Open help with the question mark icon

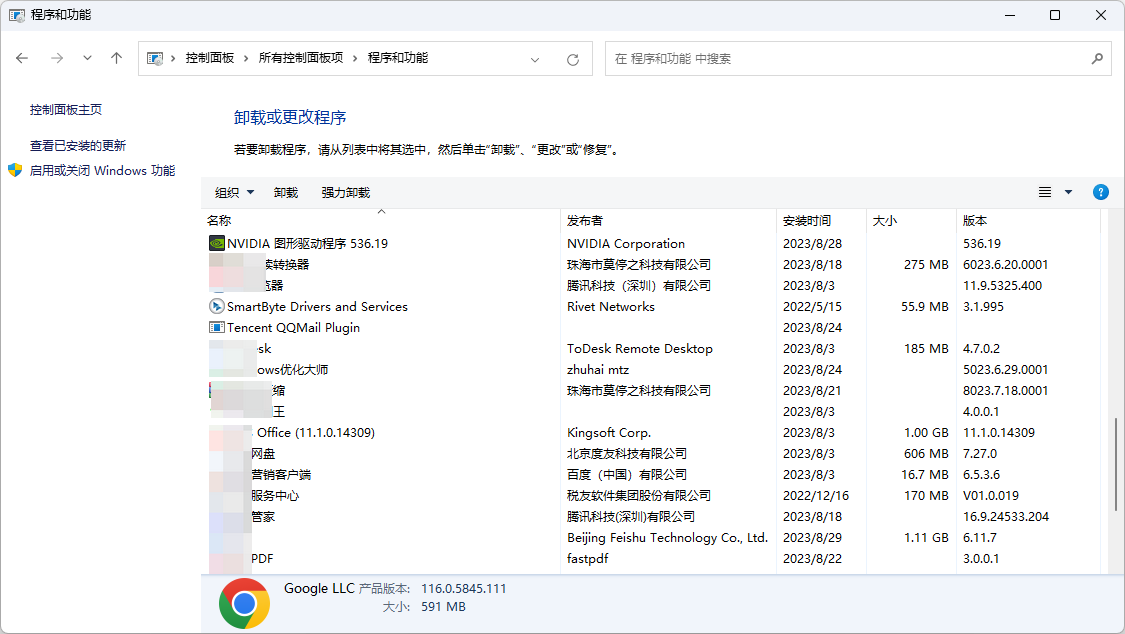(1101, 192)
